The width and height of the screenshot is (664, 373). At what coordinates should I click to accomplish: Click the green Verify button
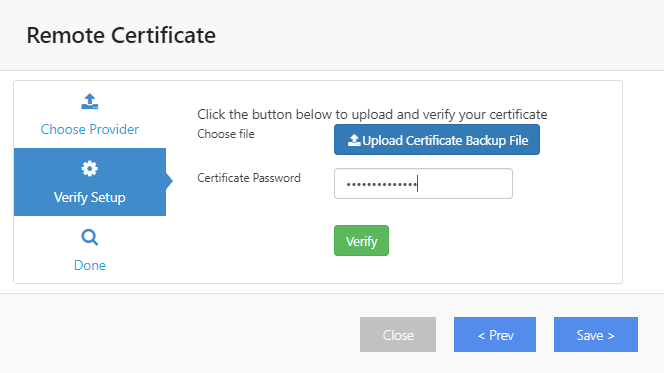click(361, 240)
